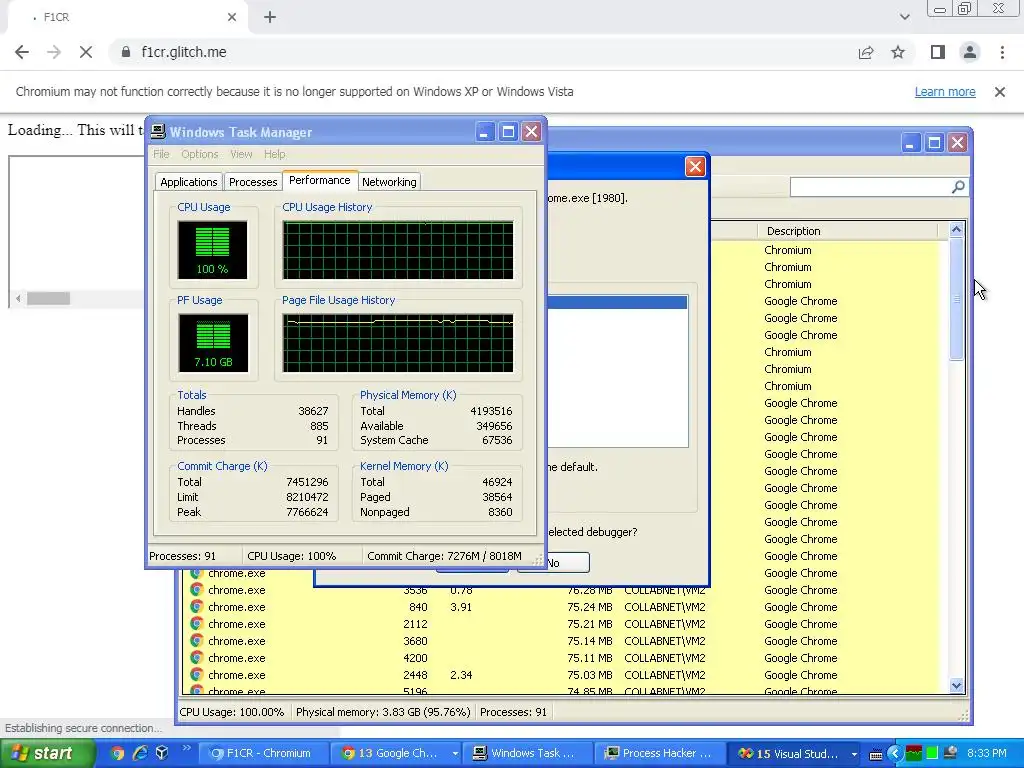
Task: Click the page's horizontal scrollbar thumb
Action: (48, 298)
